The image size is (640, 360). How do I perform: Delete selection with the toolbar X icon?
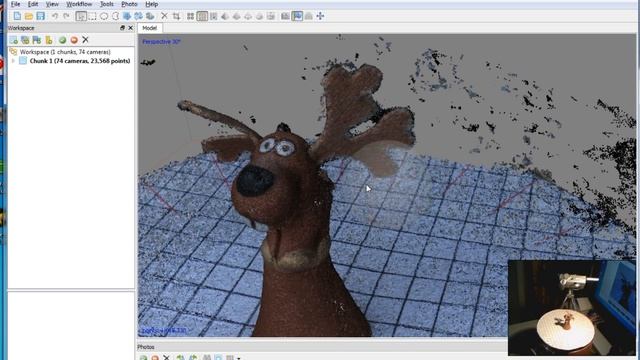164,16
